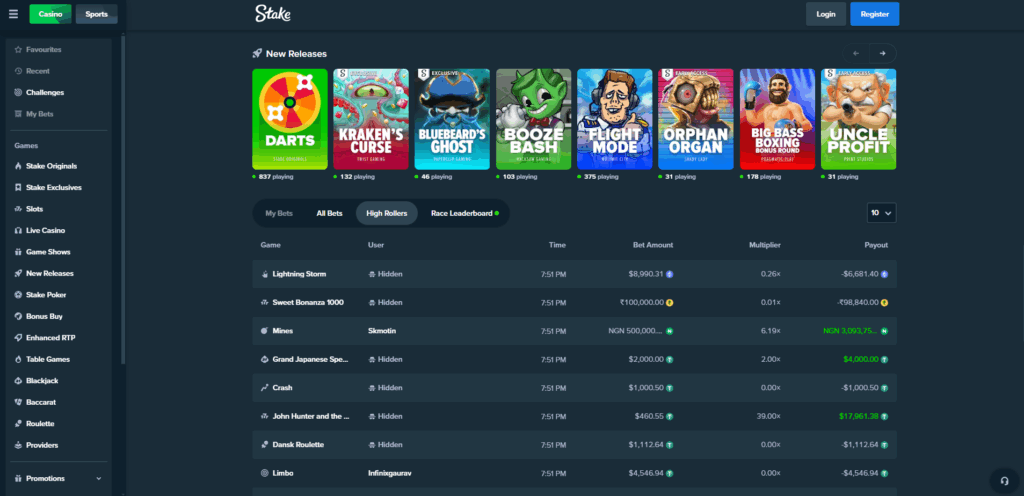Image resolution: width=1024 pixels, height=496 pixels.
Task: Open the hamburger menu icon
Action: [13, 14]
